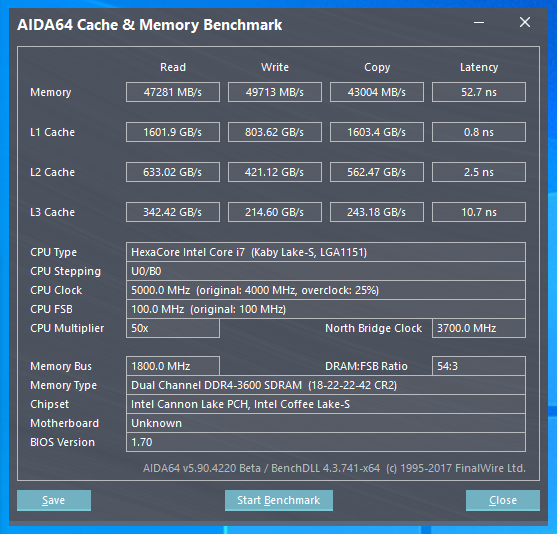557x534 pixels.
Task: Click the CPU Multiplier 50x box
Action: tap(173, 328)
